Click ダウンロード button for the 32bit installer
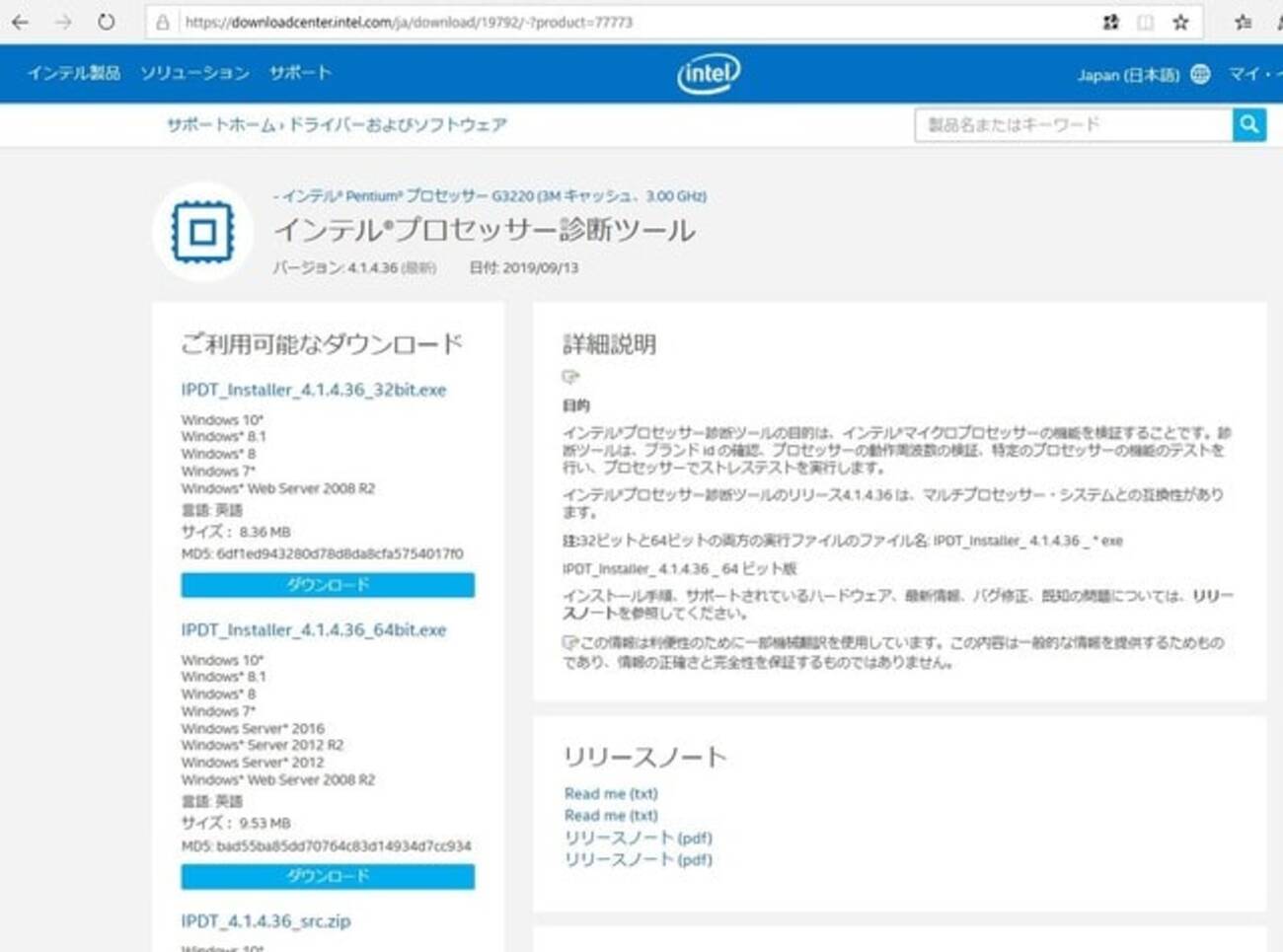Image resolution: width=1283 pixels, height=952 pixels. (x=328, y=585)
